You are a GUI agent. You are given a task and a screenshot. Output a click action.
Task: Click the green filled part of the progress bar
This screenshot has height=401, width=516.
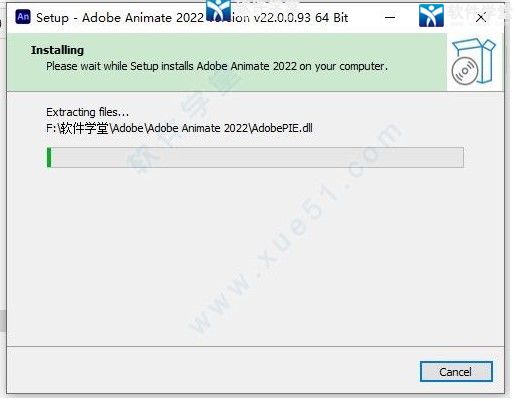coord(49,157)
